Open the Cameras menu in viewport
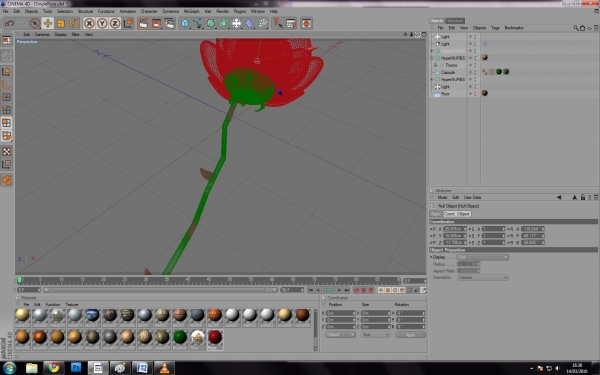Viewport: 600px width, 375px height. click(x=42, y=34)
